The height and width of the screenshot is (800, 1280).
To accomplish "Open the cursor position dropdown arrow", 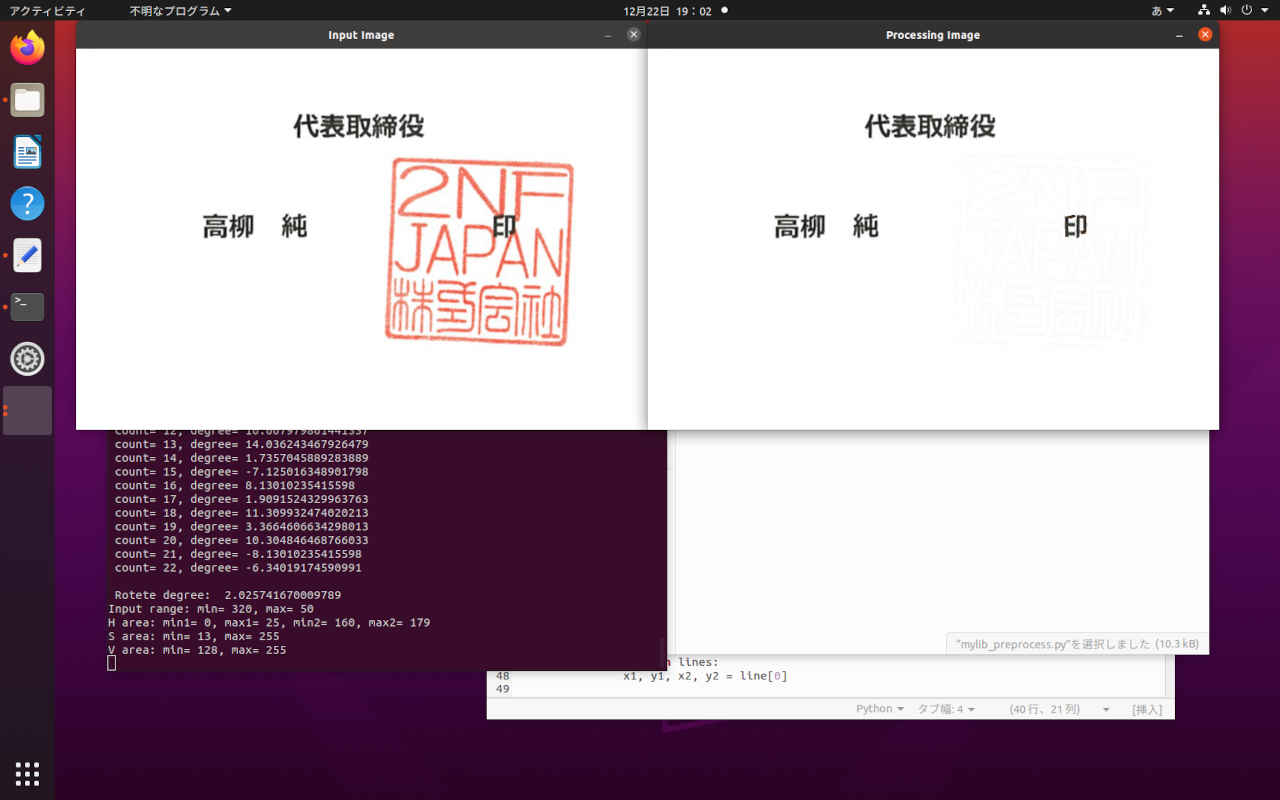I will tap(1106, 709).
